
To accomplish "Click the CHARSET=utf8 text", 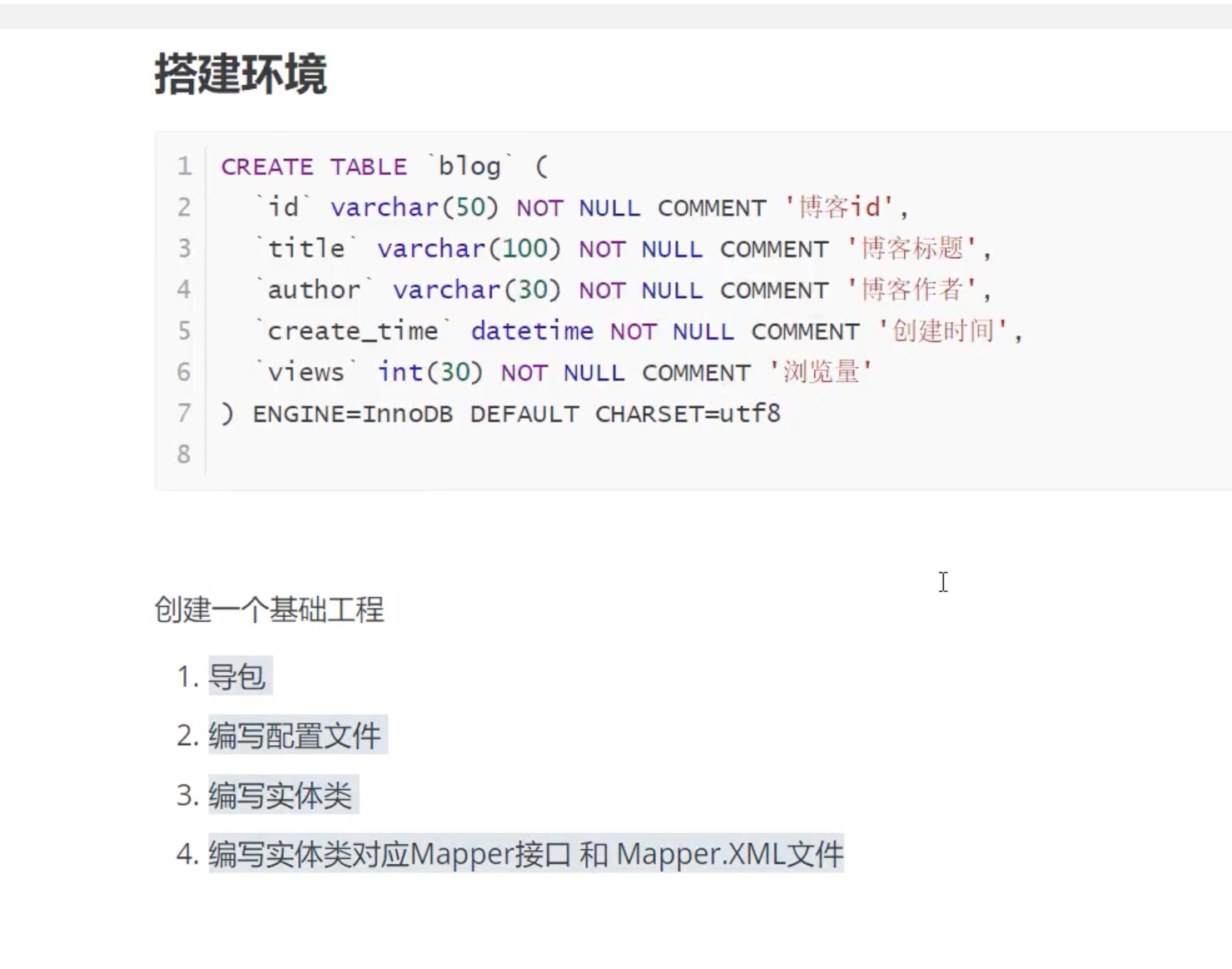I will click(689, 413).
